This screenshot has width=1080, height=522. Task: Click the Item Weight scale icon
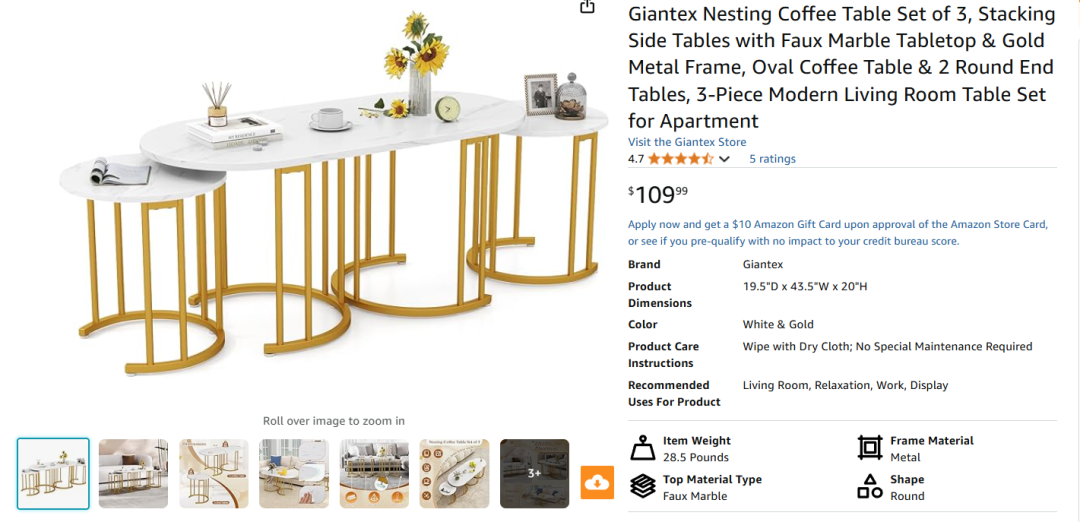[642, 448]
